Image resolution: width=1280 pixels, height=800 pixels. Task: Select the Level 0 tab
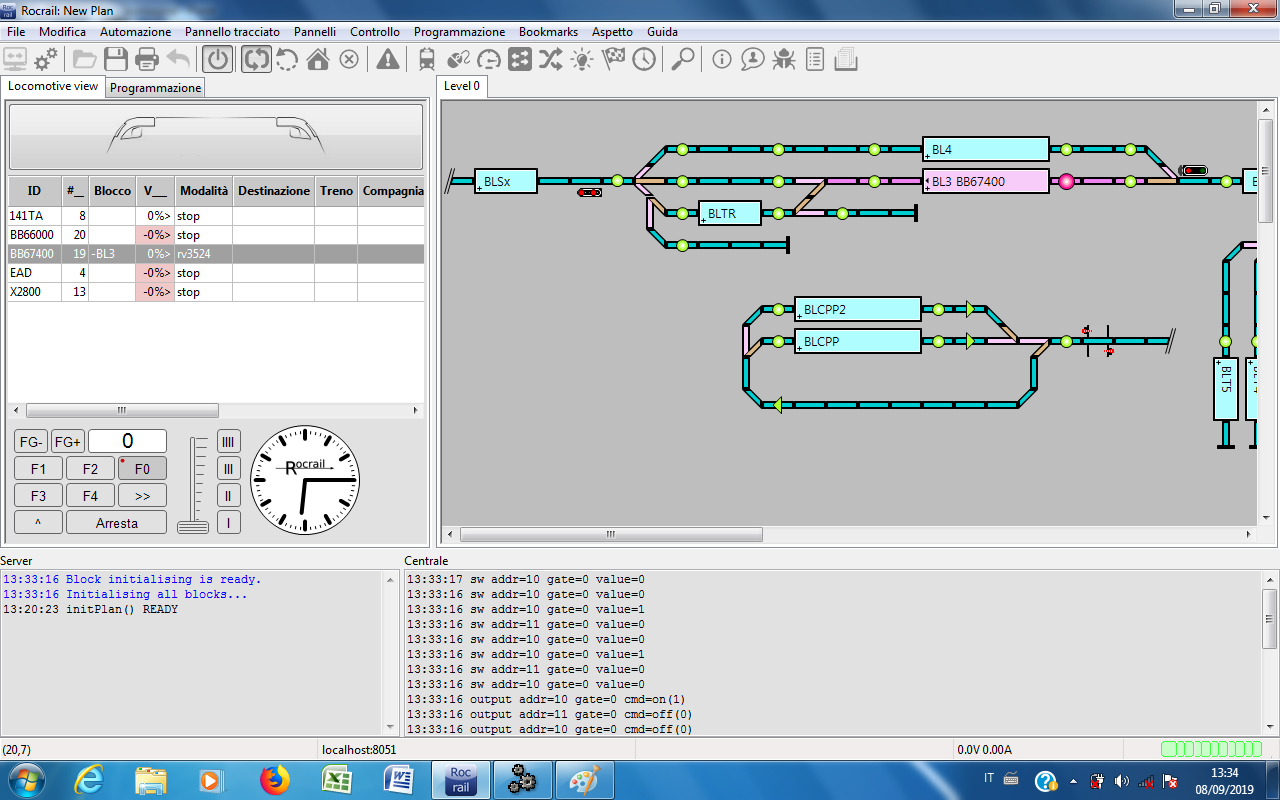click(x=462, y=86)
